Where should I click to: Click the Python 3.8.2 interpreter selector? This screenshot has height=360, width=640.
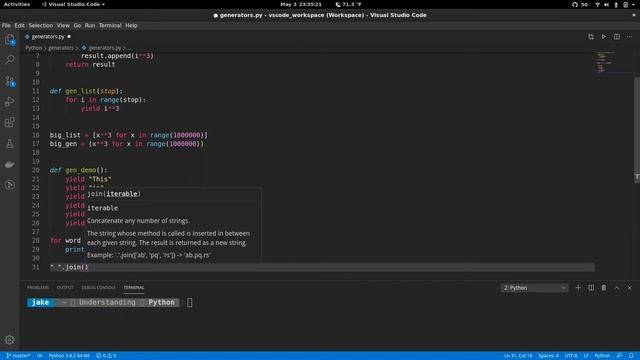point(69,356)
